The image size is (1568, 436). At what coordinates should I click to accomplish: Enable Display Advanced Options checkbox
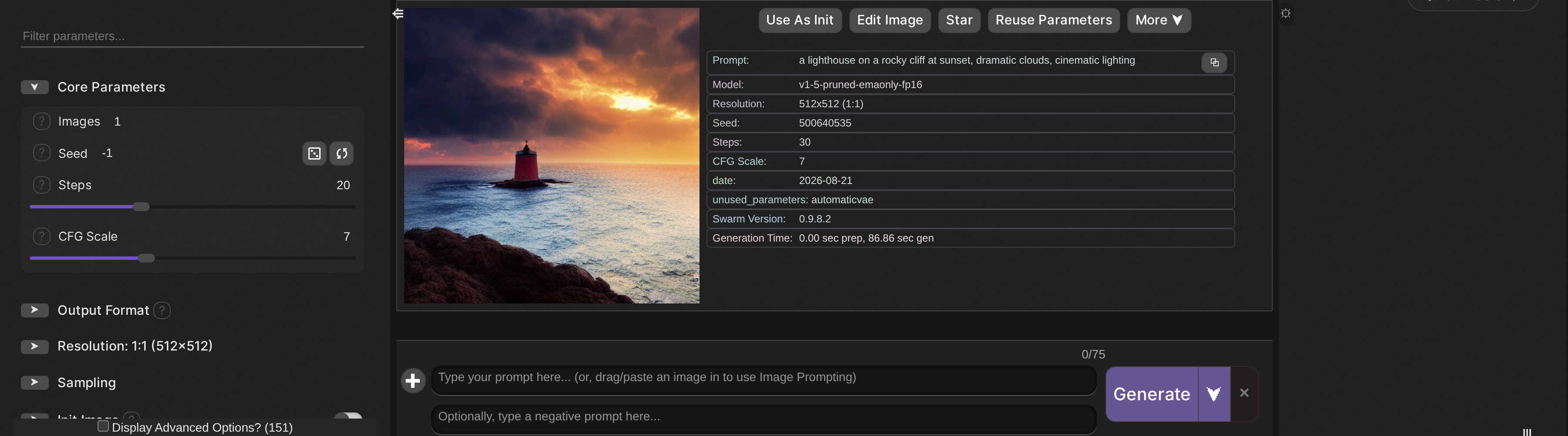coord(104,426)
